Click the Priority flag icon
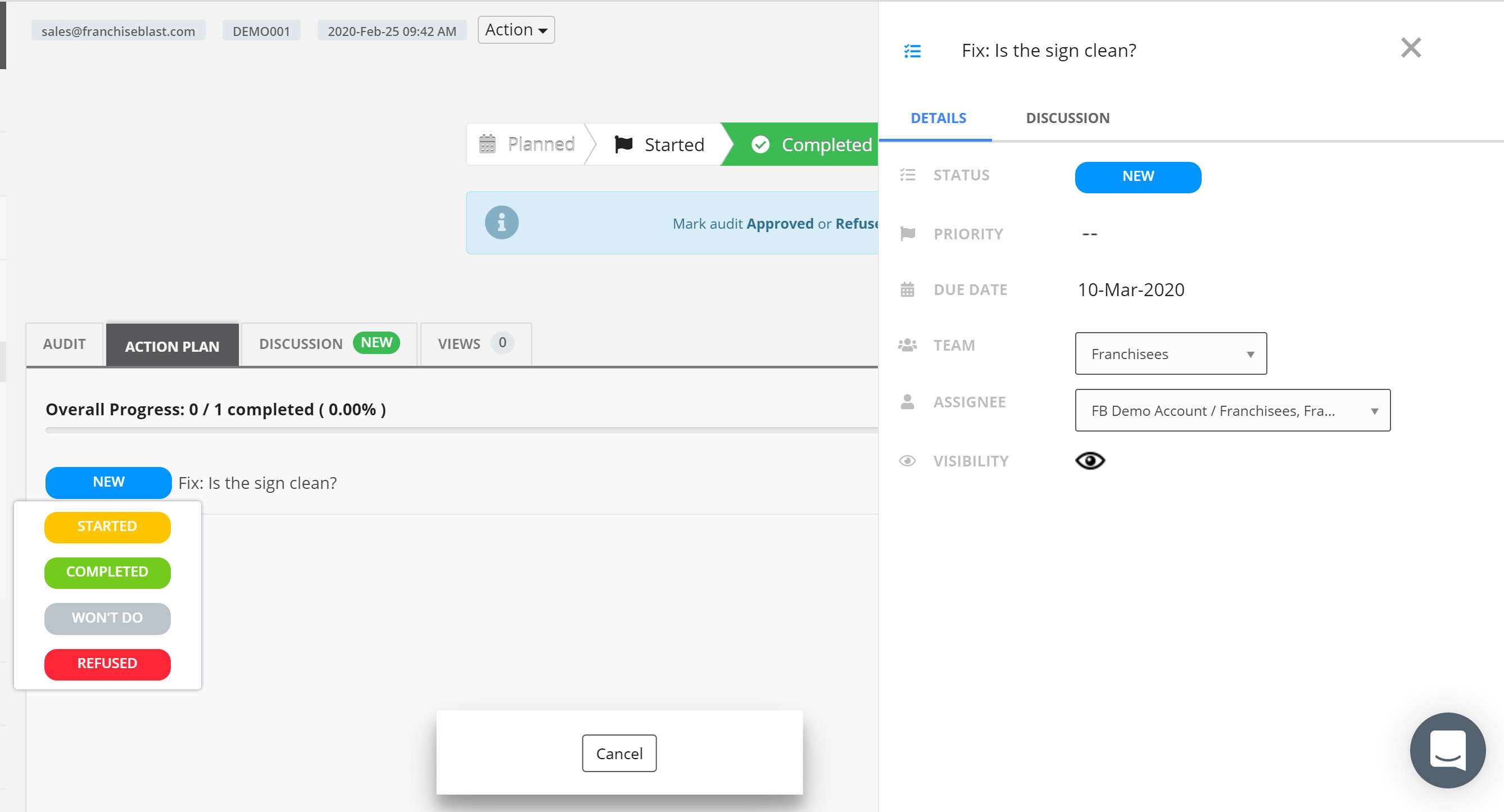 pos(907,234)
